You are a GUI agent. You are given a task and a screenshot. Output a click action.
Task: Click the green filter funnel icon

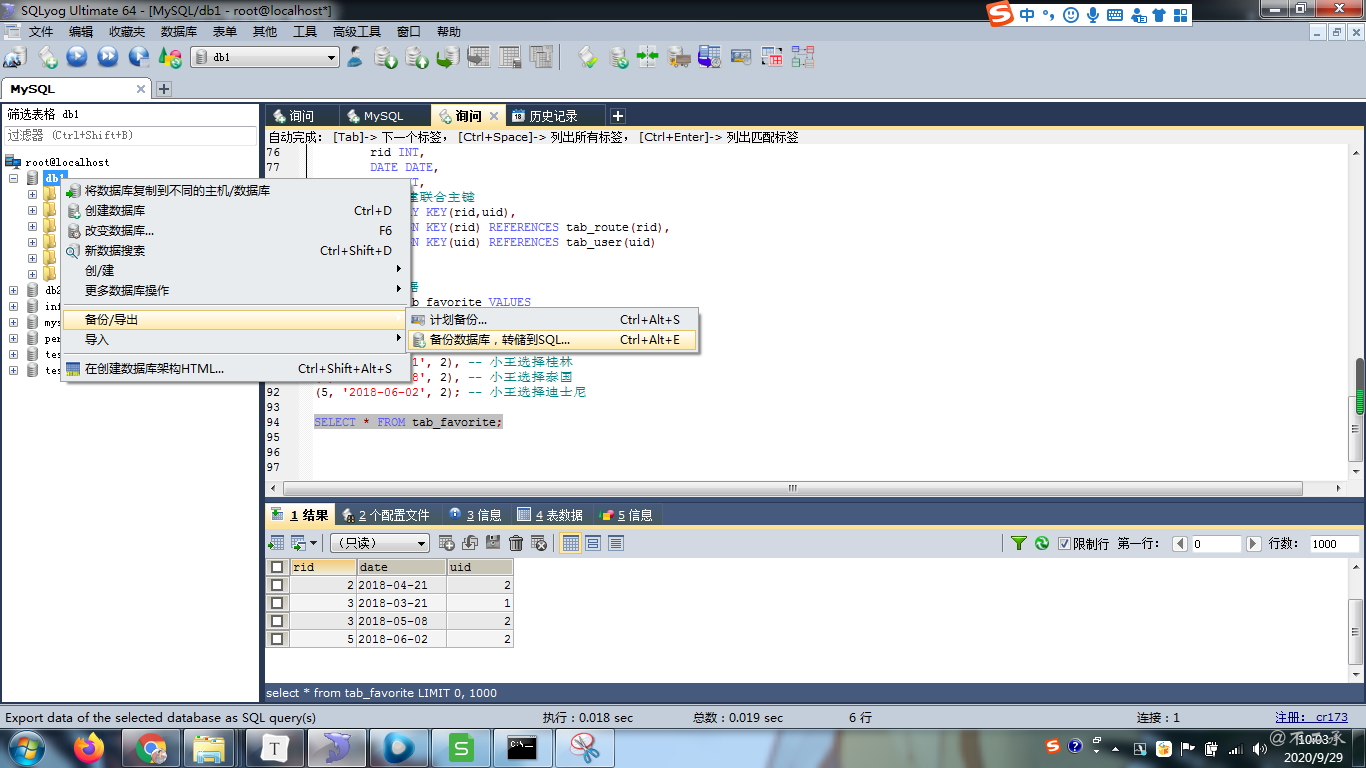[x=1019, y=543]
